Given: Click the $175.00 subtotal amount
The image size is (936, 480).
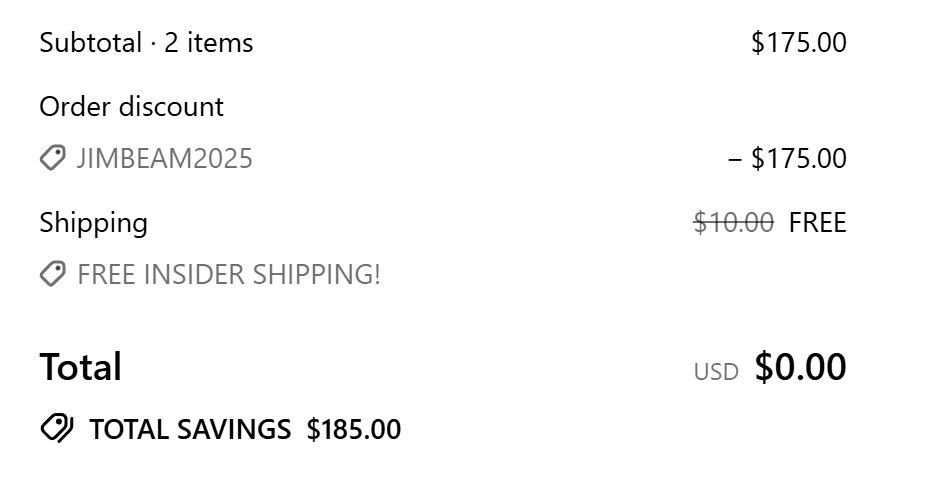Looking at the screenshot, I should pyautogui.click(x=799, y=43).
